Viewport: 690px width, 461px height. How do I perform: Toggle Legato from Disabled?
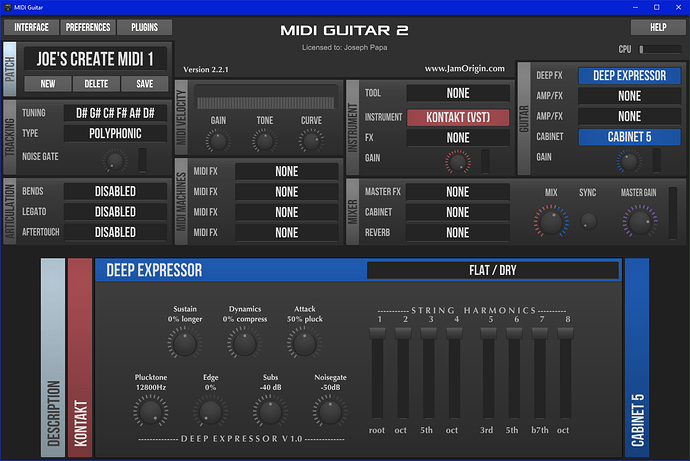pyautogui.click(x=115, y=212)
